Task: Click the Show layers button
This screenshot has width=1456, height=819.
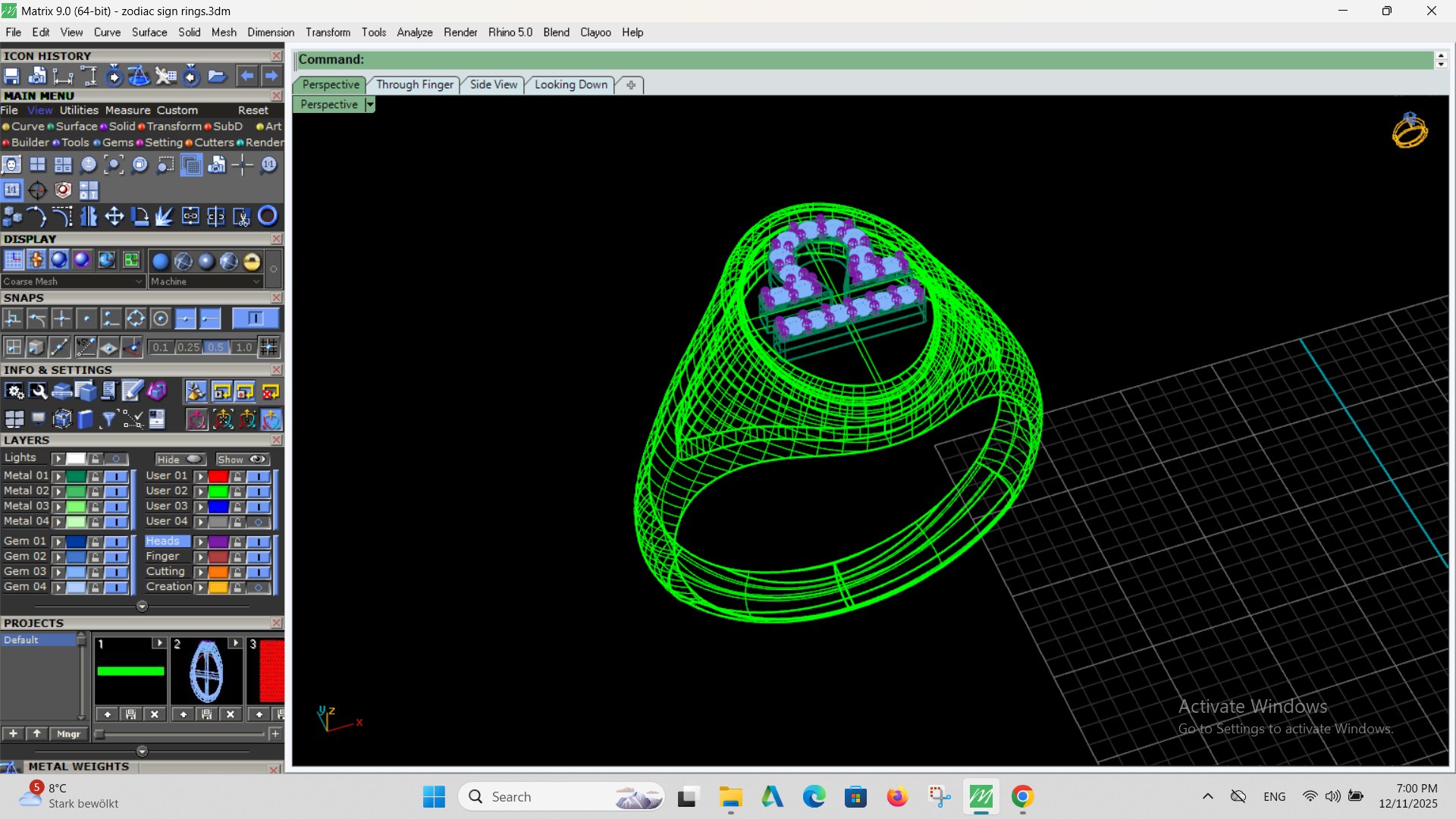Action: 242,460
